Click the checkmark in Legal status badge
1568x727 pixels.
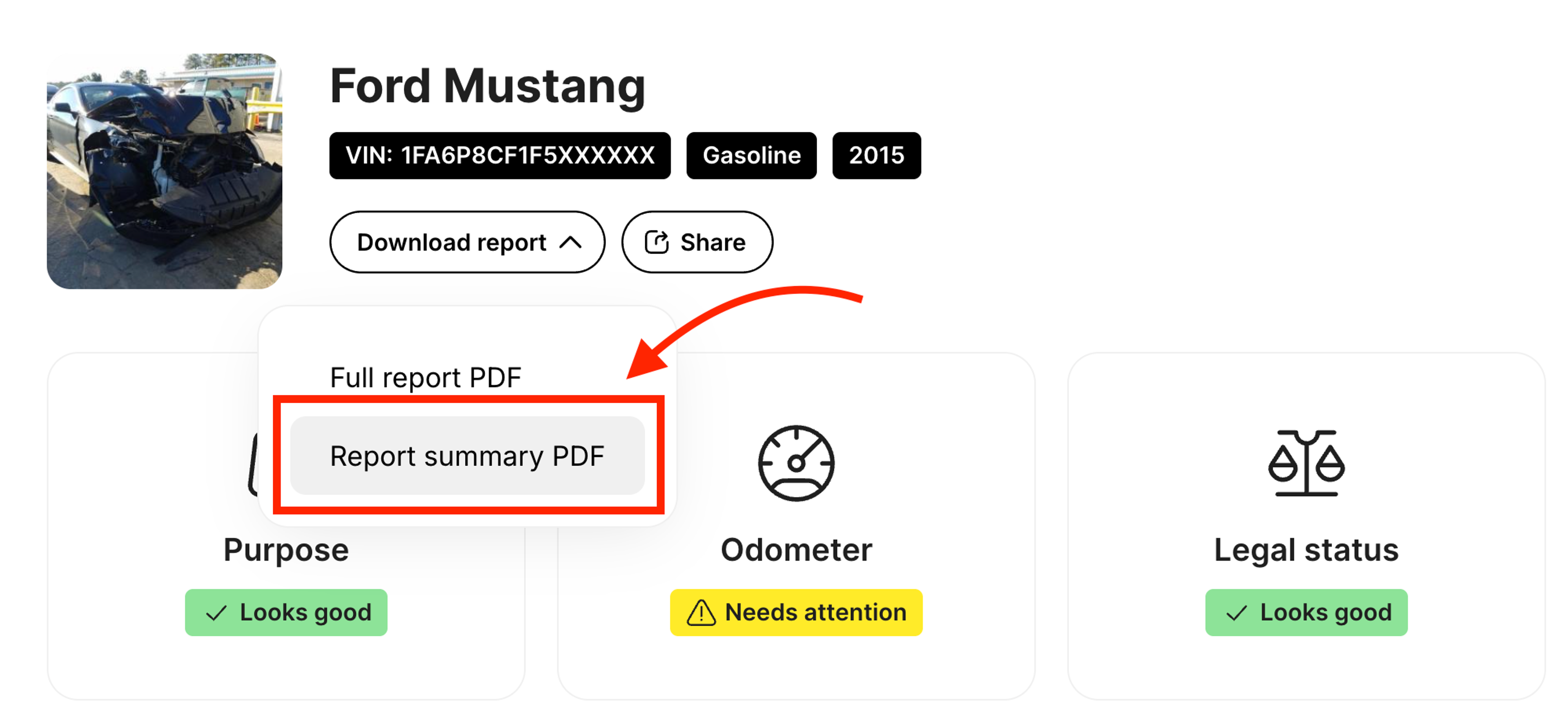(1236, 613)
